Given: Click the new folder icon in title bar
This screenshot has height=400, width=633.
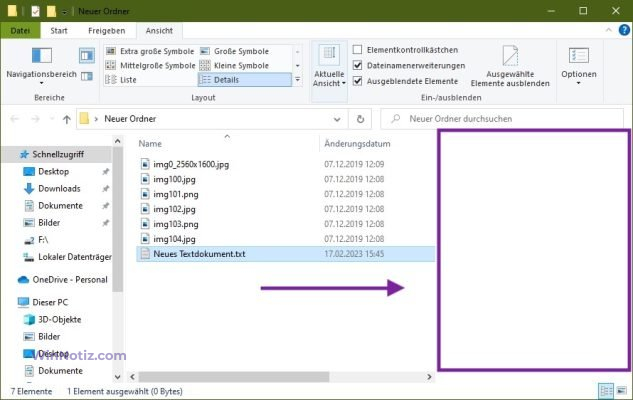Looking at the screenshot, I should click(51, 11).
